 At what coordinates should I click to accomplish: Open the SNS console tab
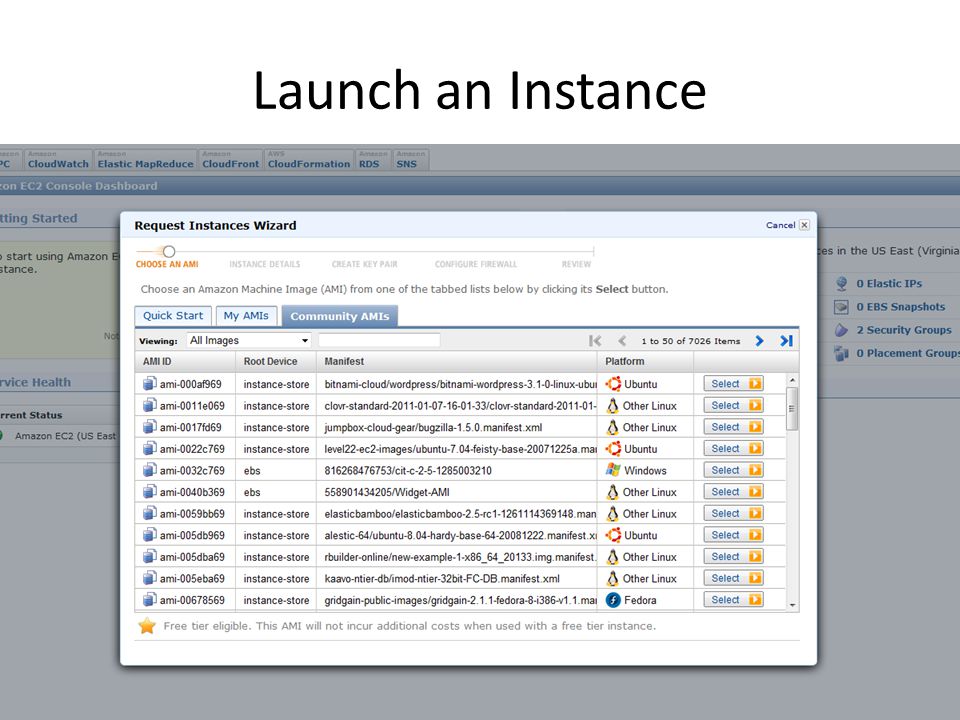pyautogui.click(x=410, y=160)
